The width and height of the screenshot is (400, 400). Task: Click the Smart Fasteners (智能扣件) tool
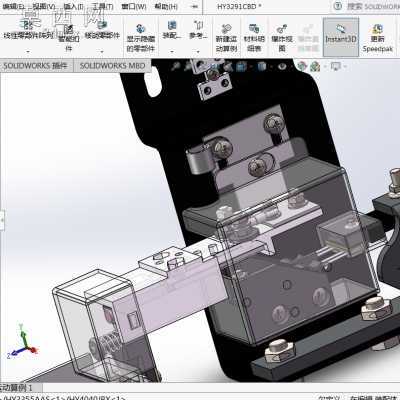coord(69,39)
